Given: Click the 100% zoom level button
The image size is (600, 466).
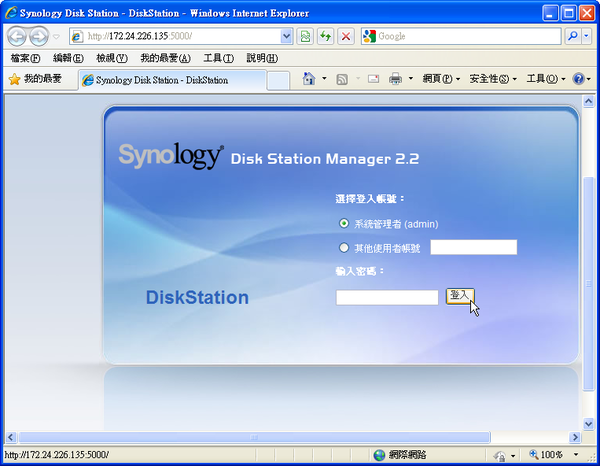Looking at the screenshot, I should point(546,455).
